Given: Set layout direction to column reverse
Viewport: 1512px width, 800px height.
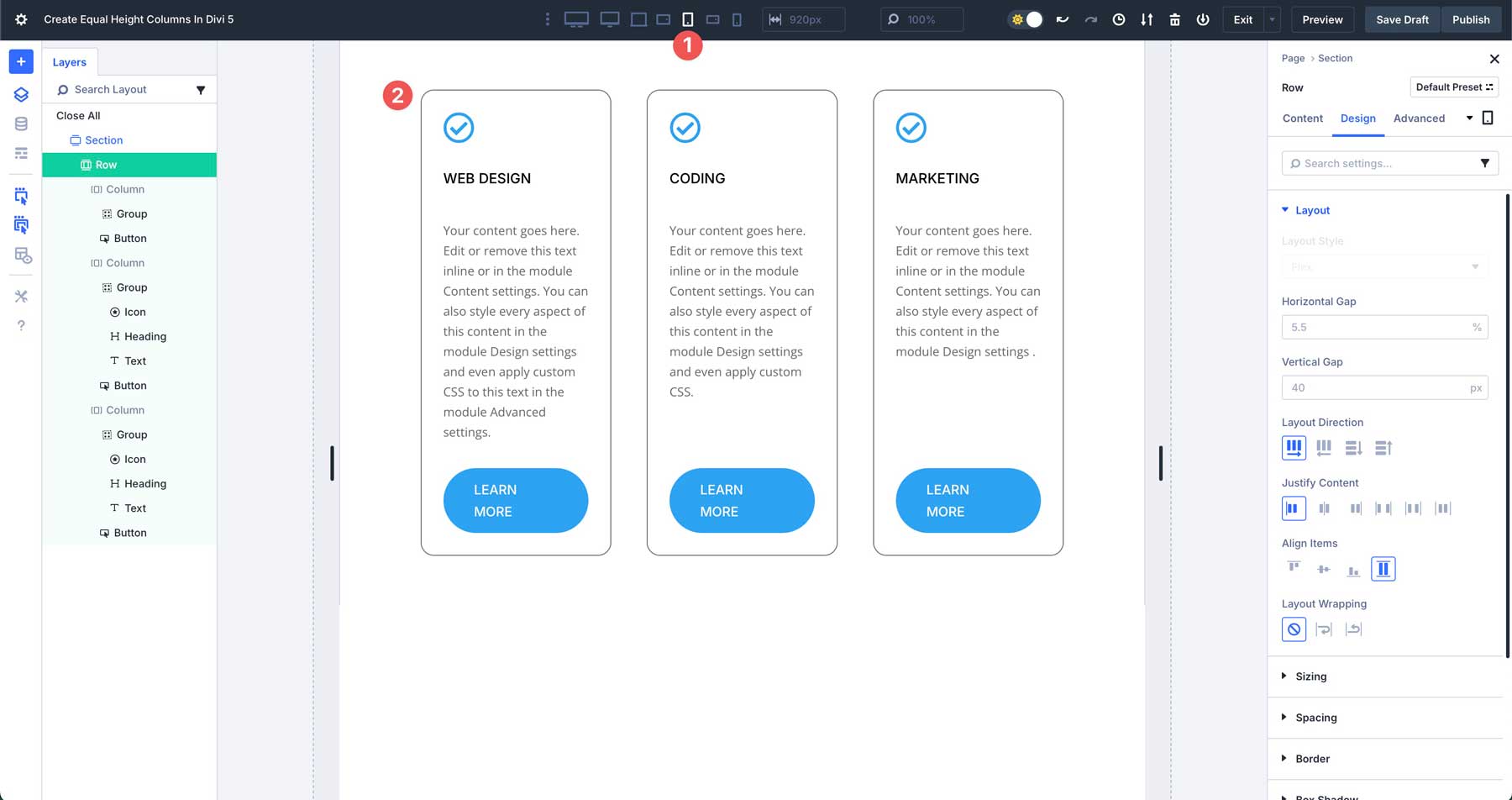Looking at the screenshot, I should click(x=1383, y=448).
